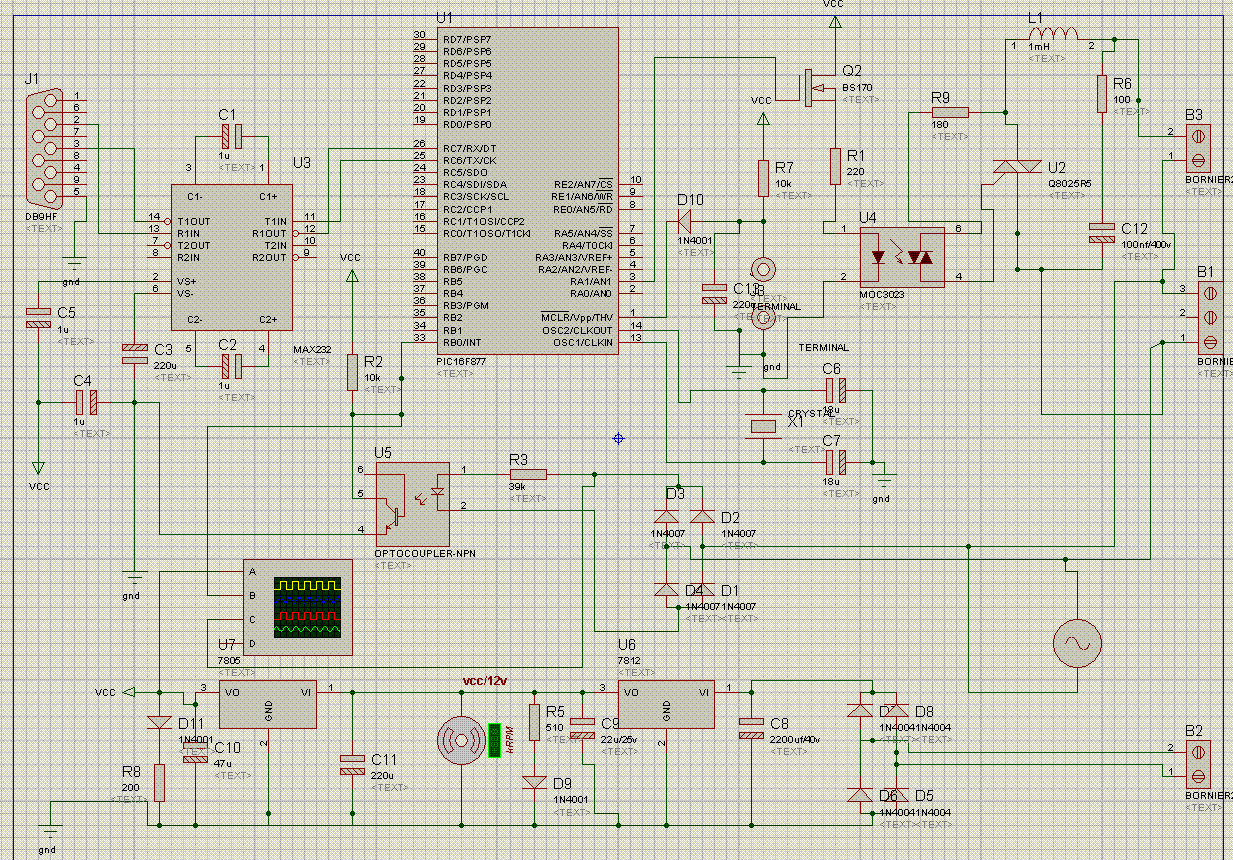1233x860 pixels.
Task: Click the motor's green RPM indicator
Action: 494,740
